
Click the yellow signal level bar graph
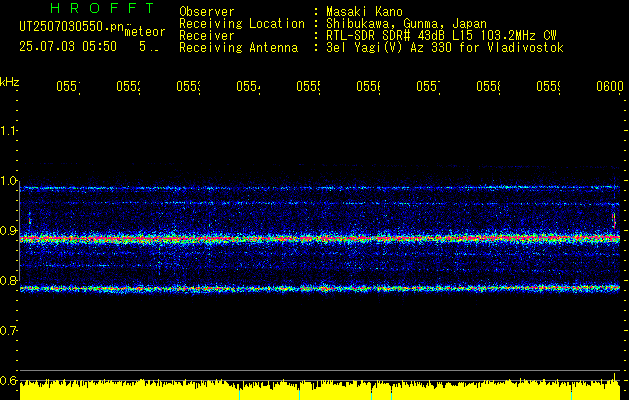[320, 390]
